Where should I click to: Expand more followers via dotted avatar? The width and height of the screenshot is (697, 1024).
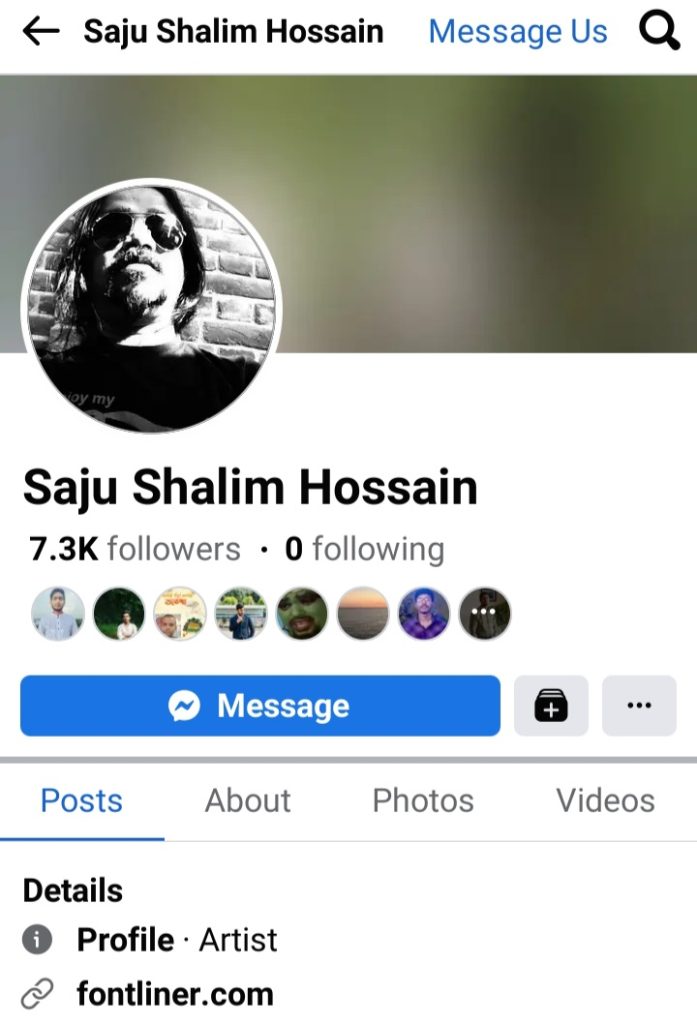(485, 613)
